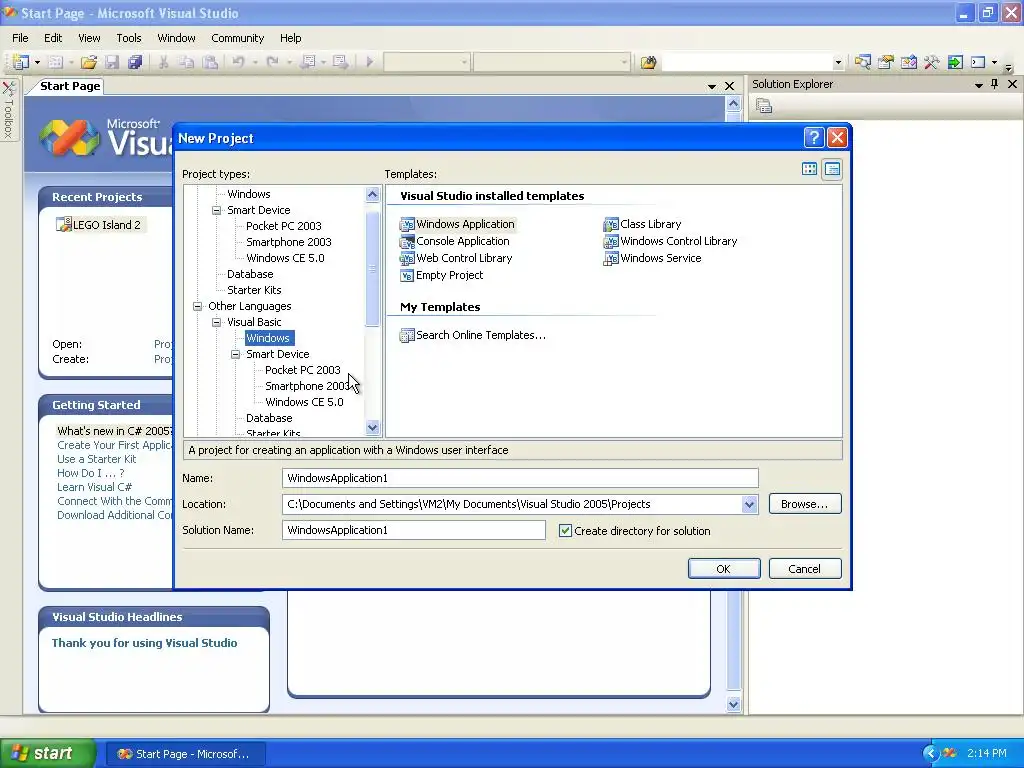1024x768 pixels.
Task: Collapse the Other Languages tree node
Action: click(x=197, y=306)
